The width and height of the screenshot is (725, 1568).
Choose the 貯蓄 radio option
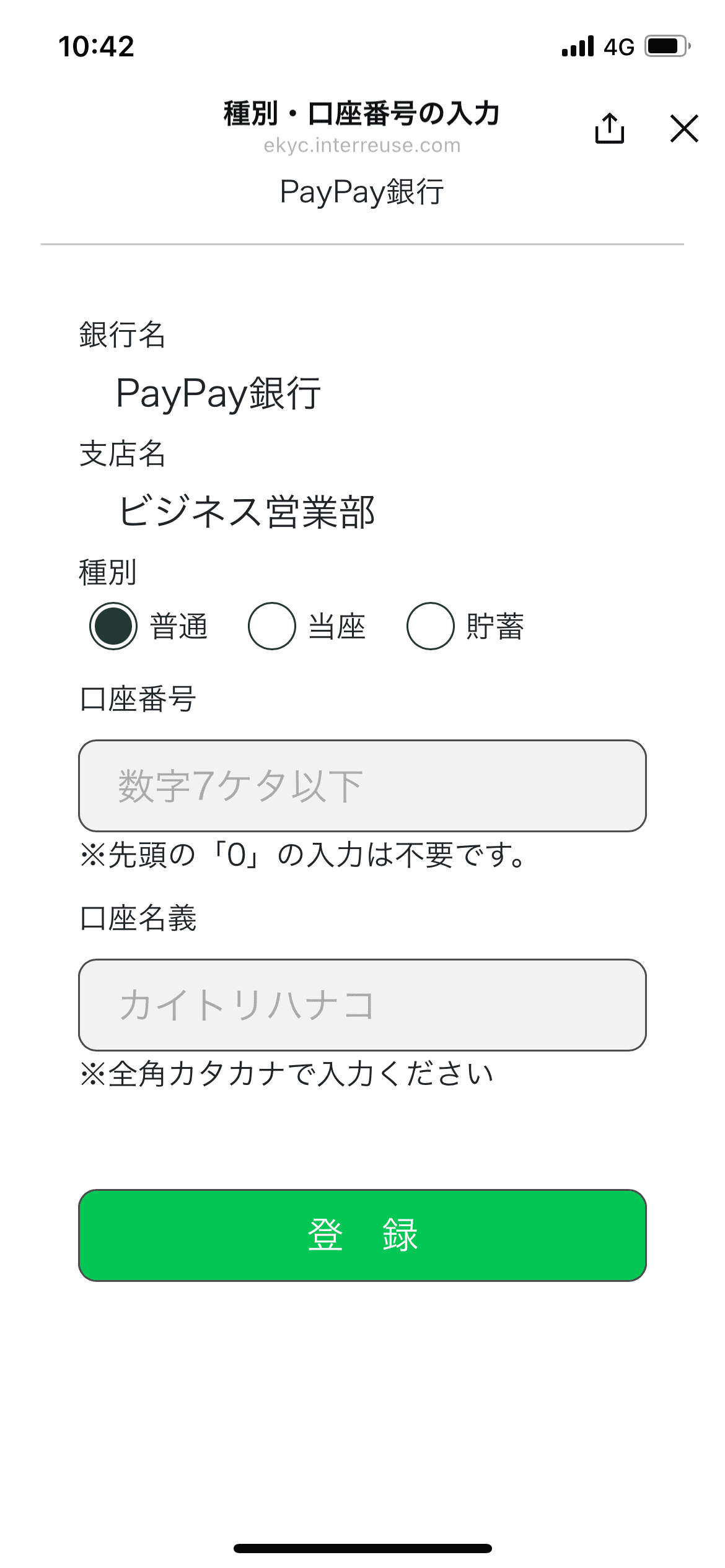[430, 626]
